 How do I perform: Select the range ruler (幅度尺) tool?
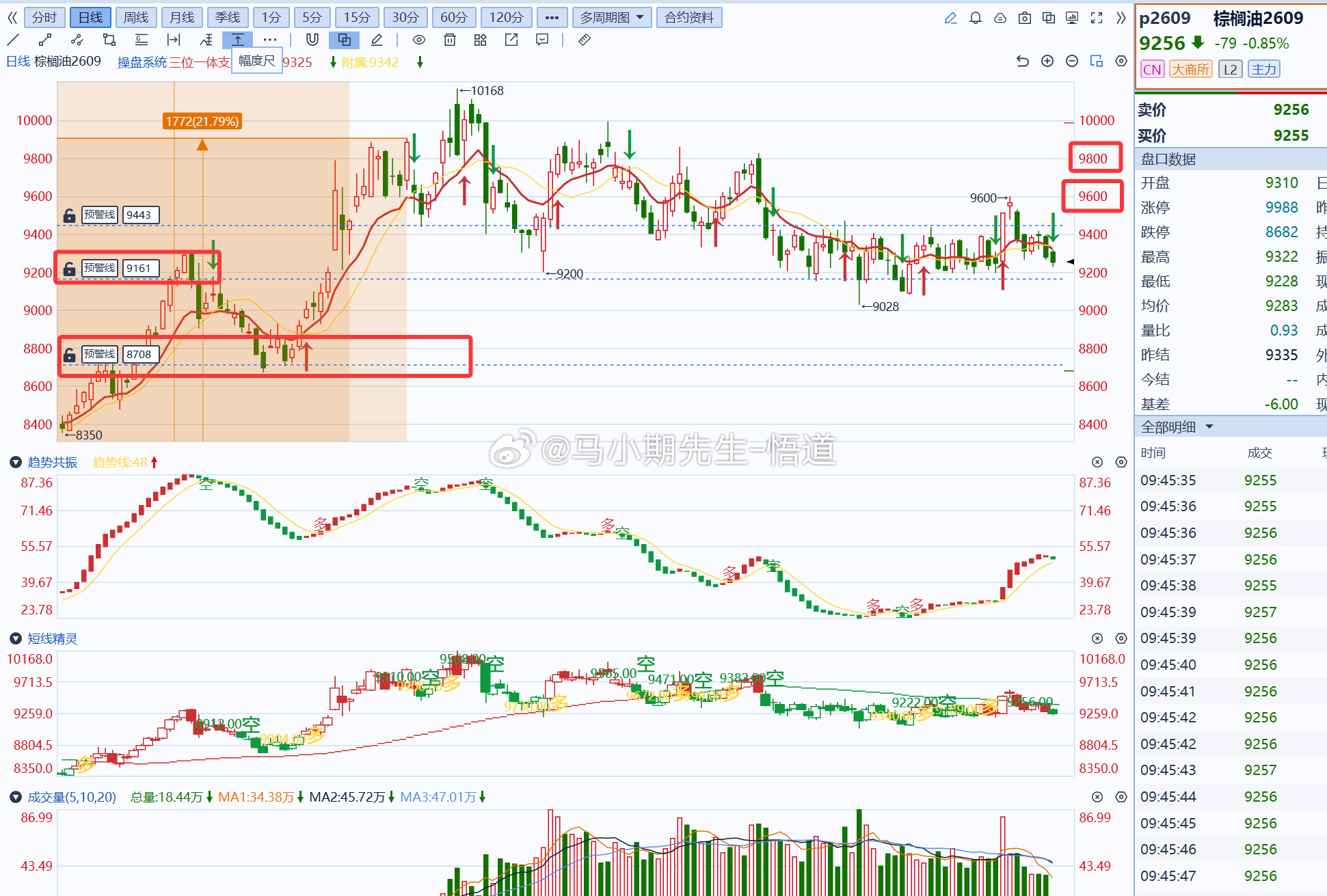[x=238, y=40]
